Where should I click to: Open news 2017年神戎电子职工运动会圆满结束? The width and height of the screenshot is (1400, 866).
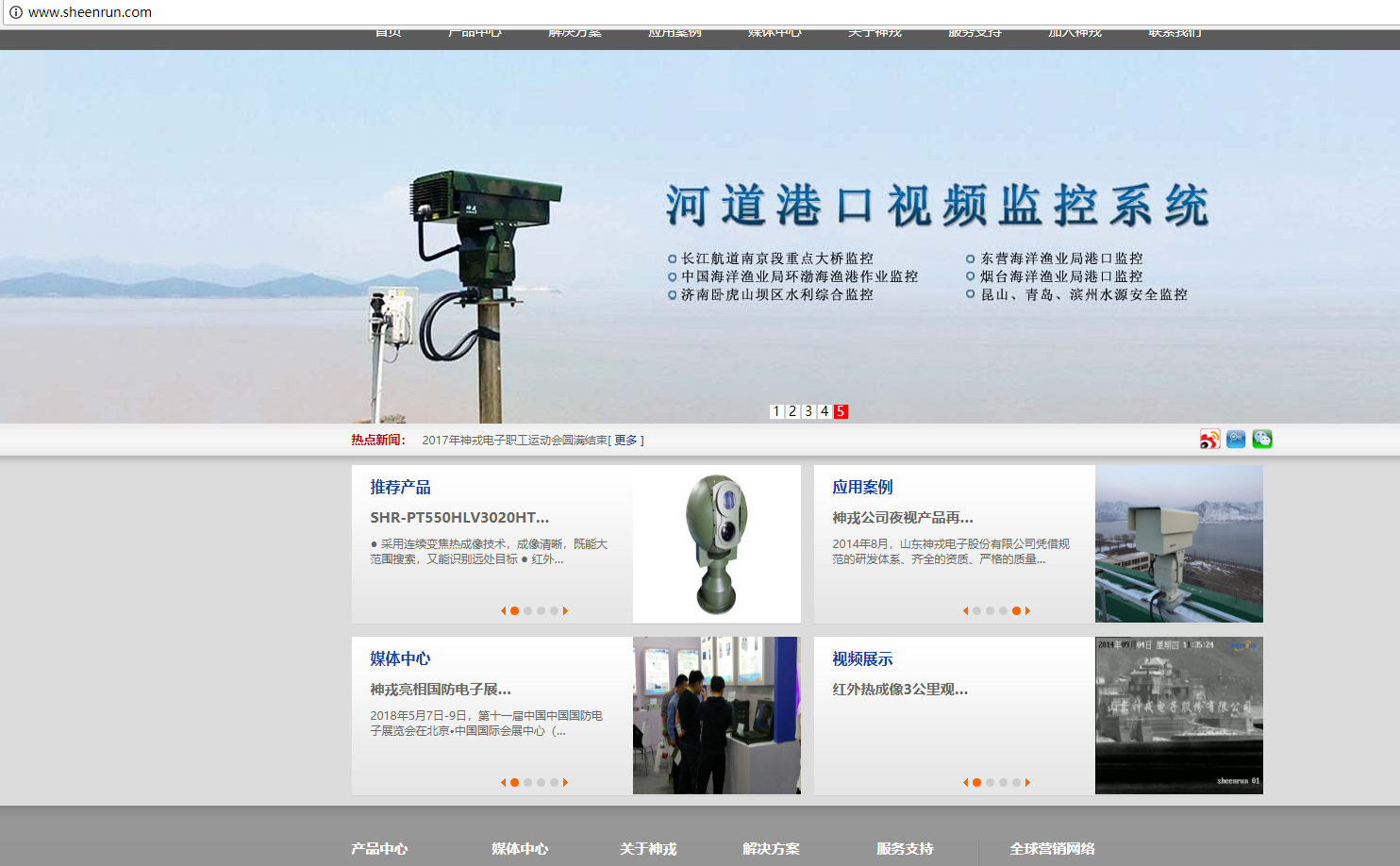514,441
